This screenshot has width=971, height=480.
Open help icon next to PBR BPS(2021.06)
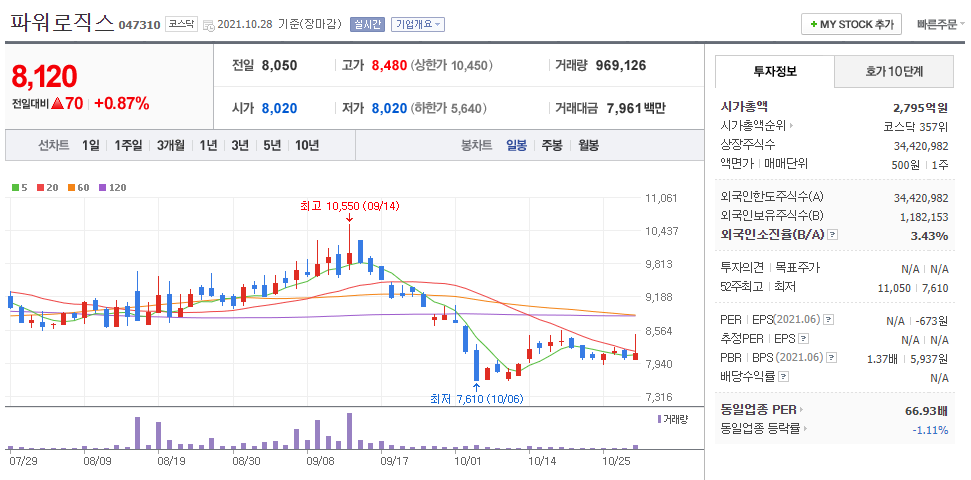point(832,358)
